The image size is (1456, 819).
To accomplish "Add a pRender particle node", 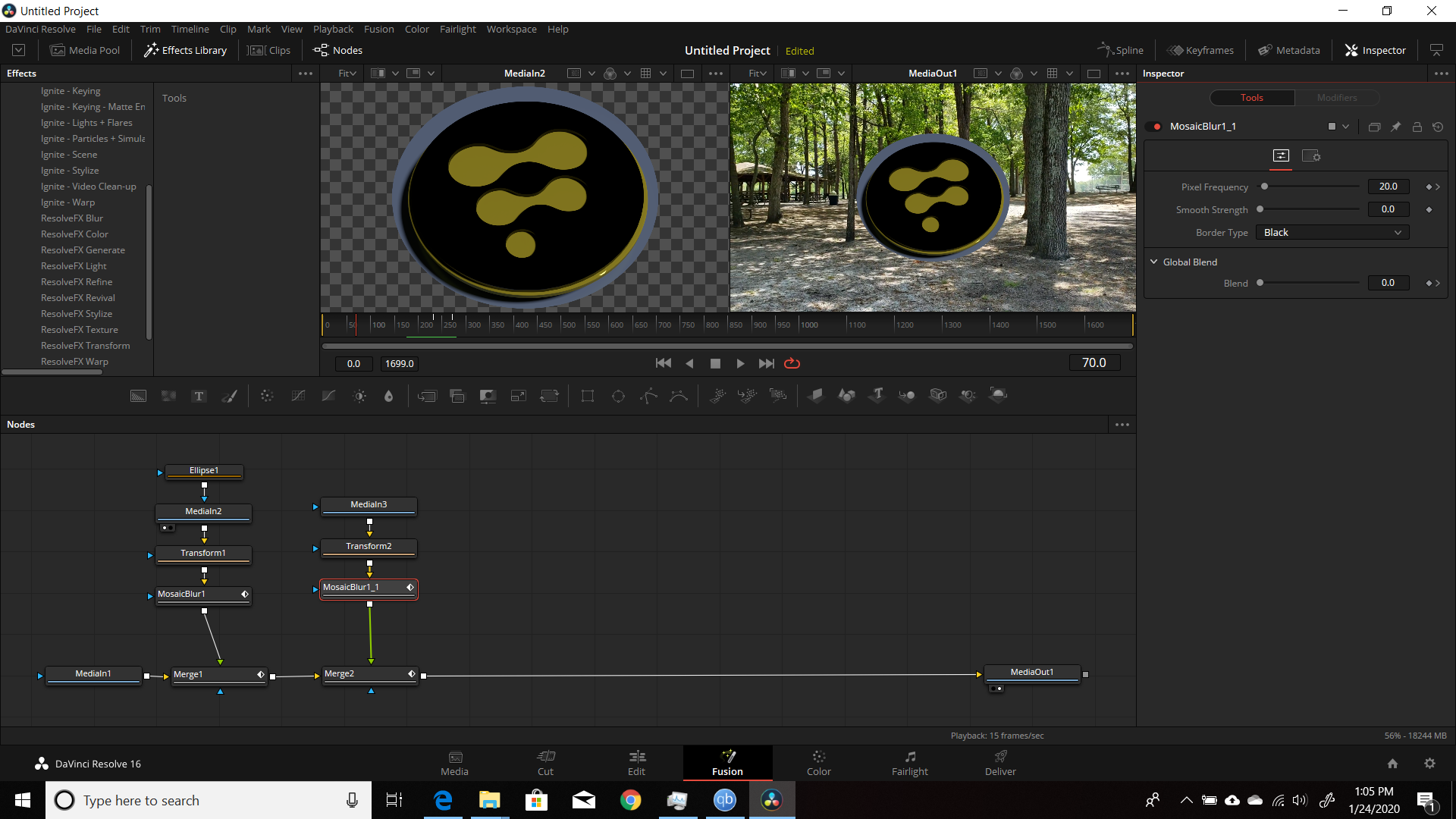I will click(x=778, y=395).
